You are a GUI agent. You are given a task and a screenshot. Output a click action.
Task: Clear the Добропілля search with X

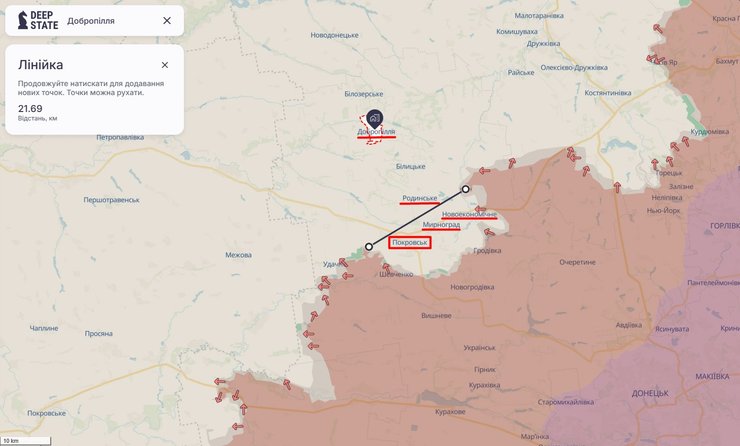[167, 20]
